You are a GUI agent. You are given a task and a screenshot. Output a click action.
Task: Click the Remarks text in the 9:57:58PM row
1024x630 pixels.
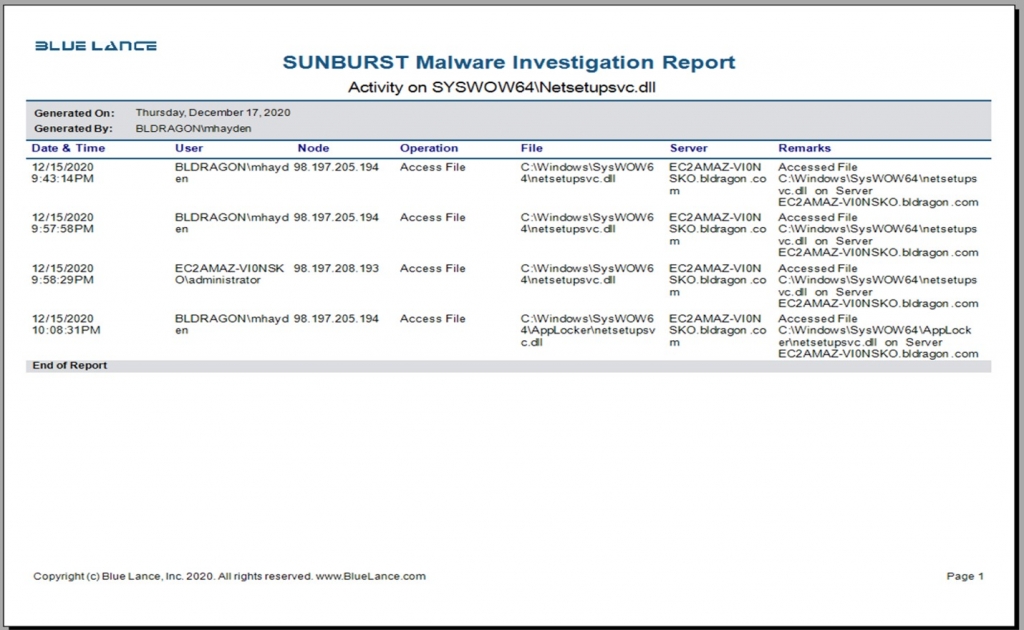(x=878, y=235)
